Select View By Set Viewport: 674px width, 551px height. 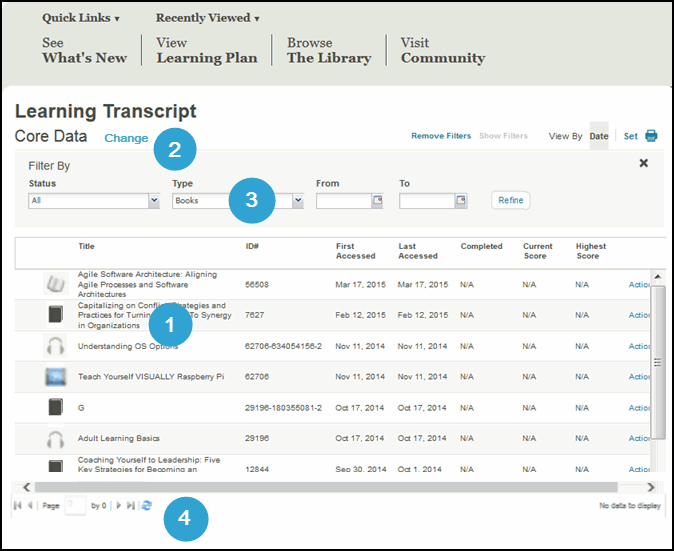tap(630, 136)
